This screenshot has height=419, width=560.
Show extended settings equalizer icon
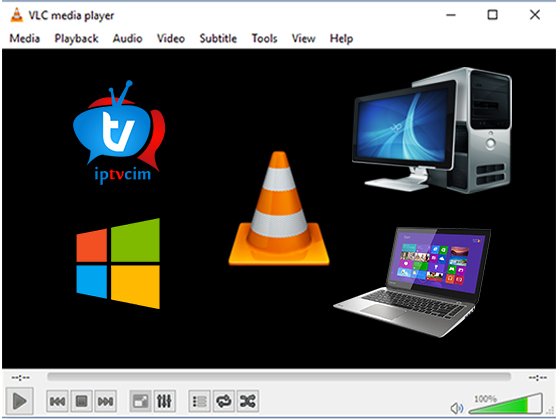click(164, 401)
